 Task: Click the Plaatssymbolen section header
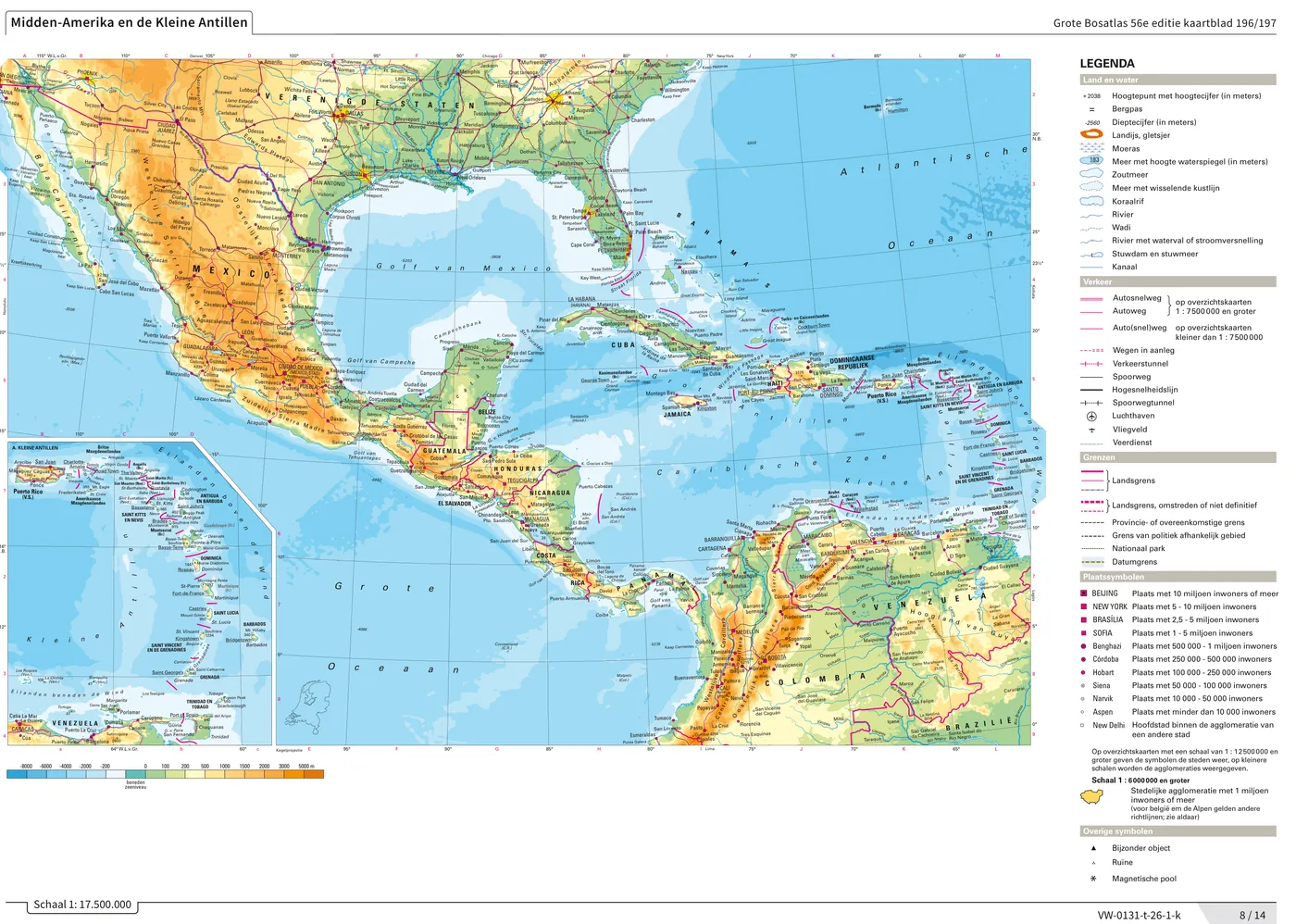pyautogui.click(x=1178, y=577)
